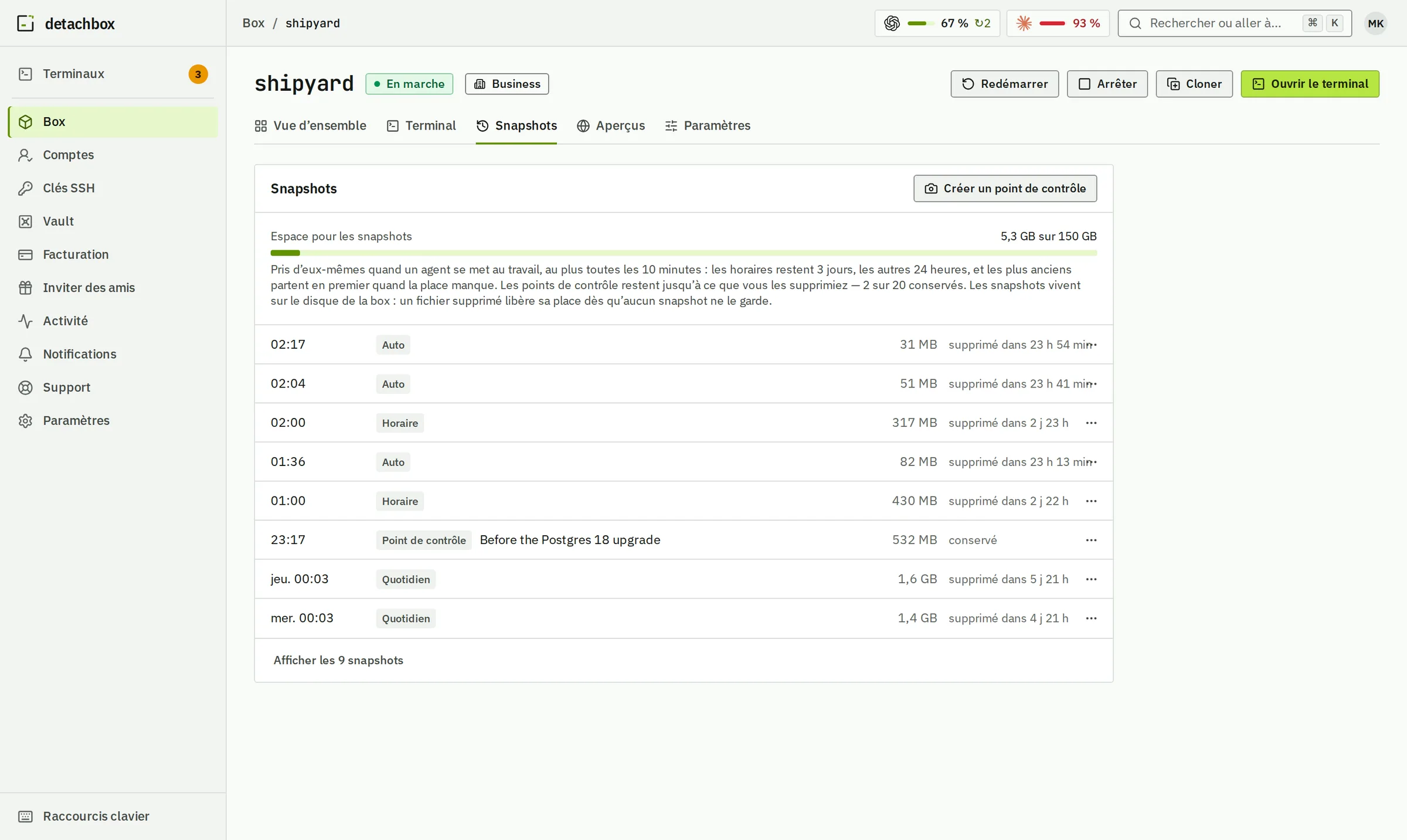The height and width of the screenshot is (840, 1407).
Task: Open Clés SSH in the sidebar
Action: point(113,188)
